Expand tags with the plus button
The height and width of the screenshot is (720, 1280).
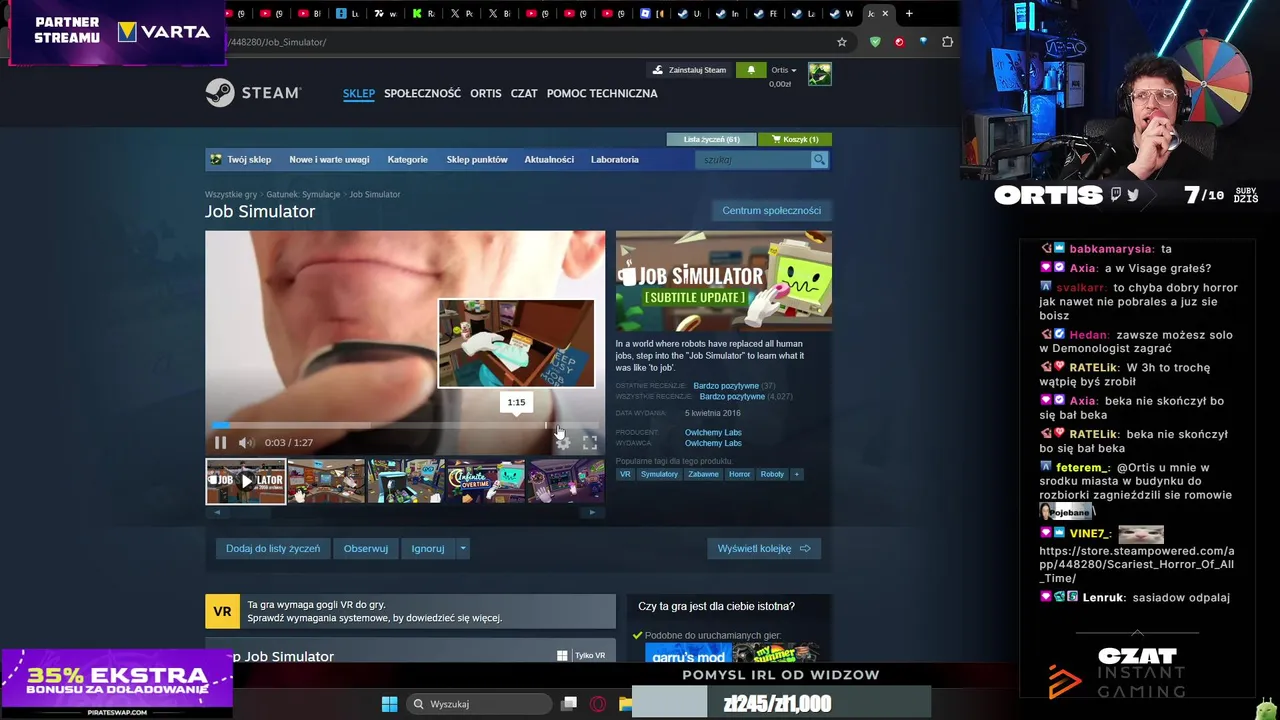click(796, 474)
